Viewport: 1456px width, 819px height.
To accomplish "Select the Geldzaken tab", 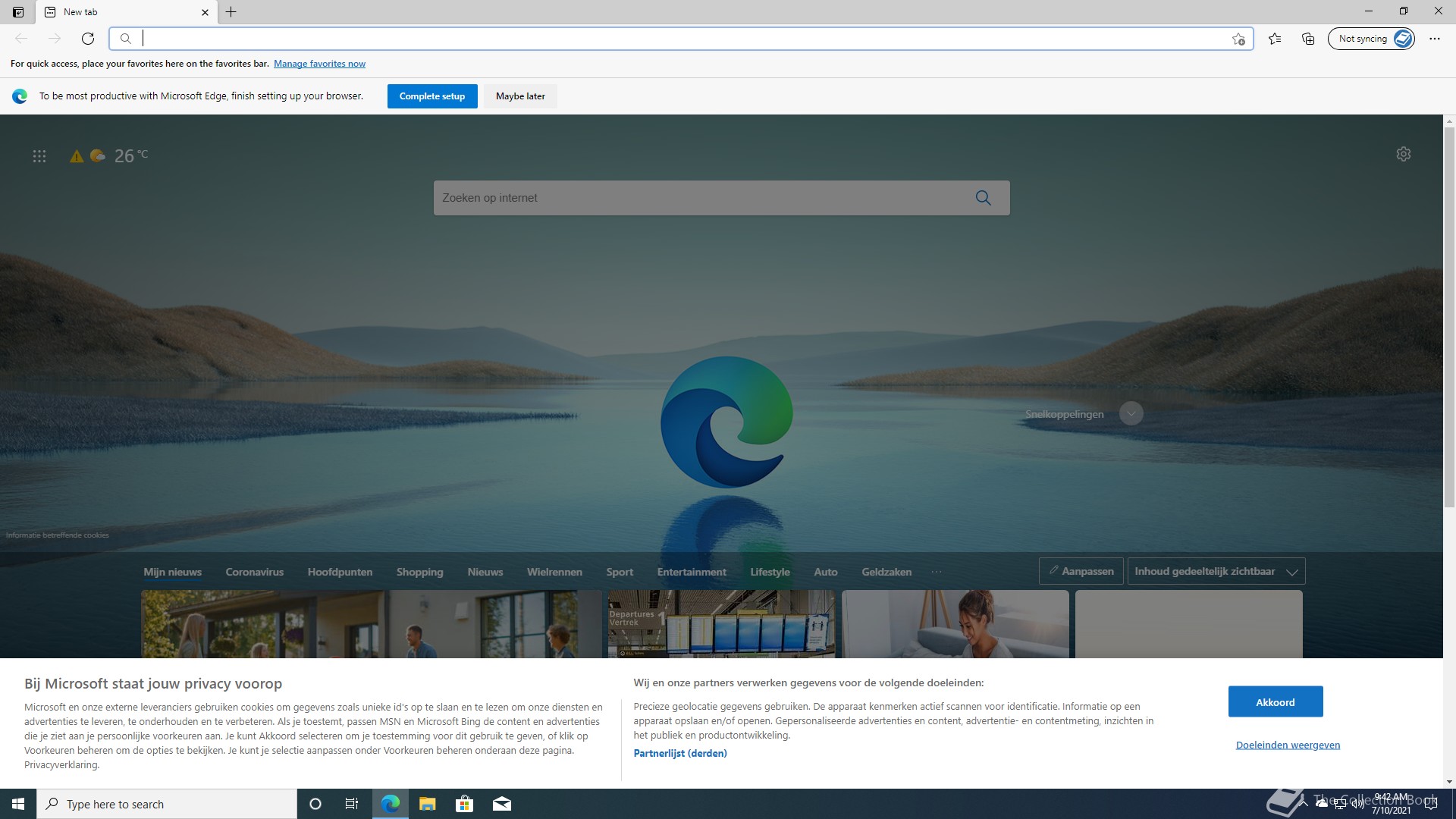I will [886, 572].
